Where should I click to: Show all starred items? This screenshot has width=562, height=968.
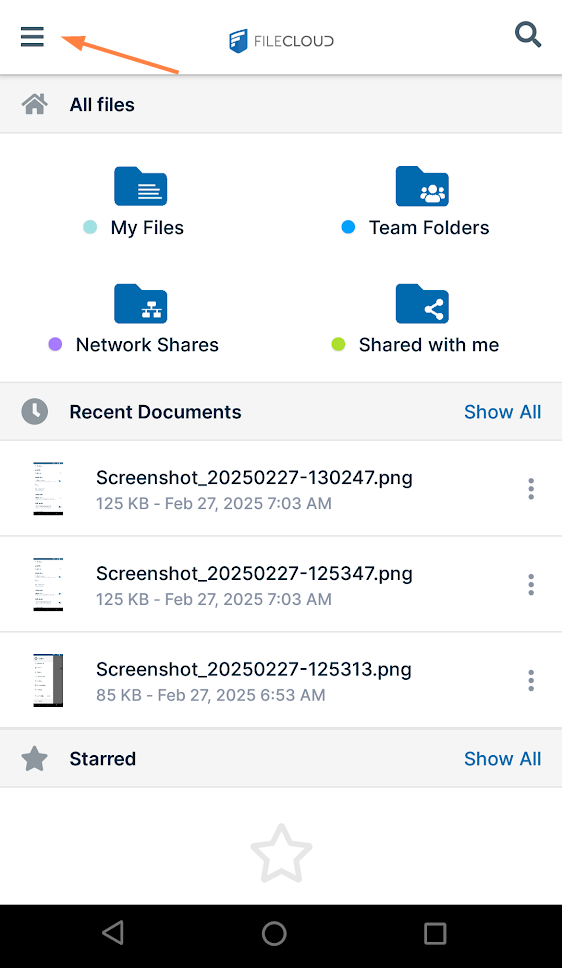503,759
